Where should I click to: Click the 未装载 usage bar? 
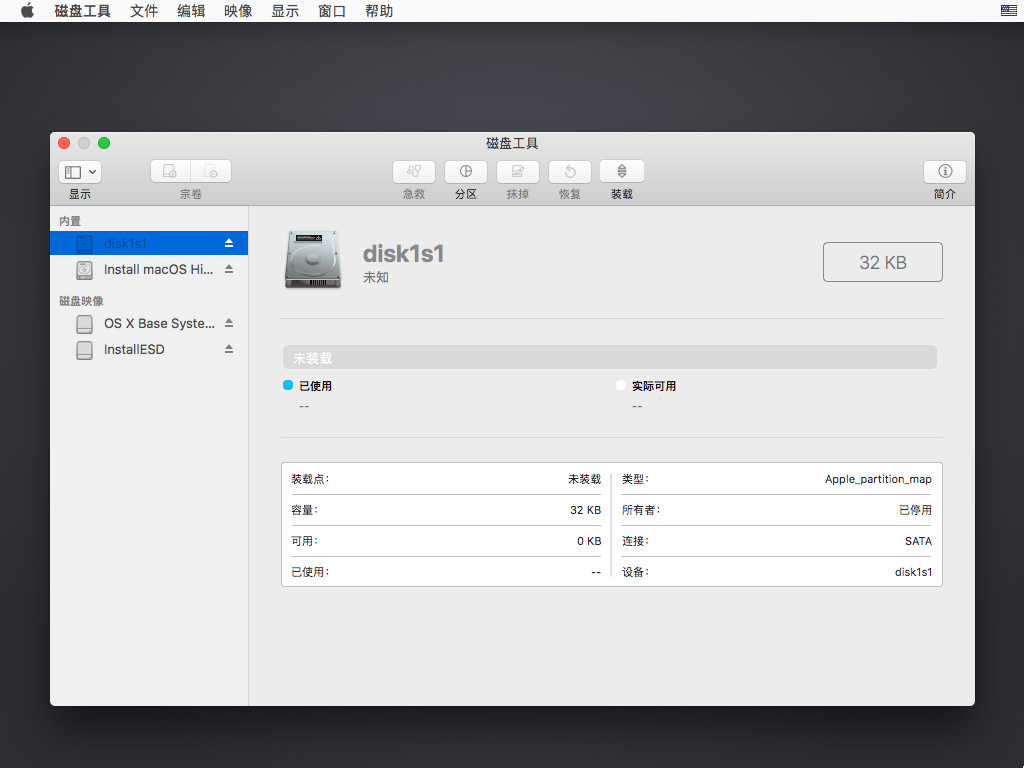pyautogui.click(x=610, y=357)
